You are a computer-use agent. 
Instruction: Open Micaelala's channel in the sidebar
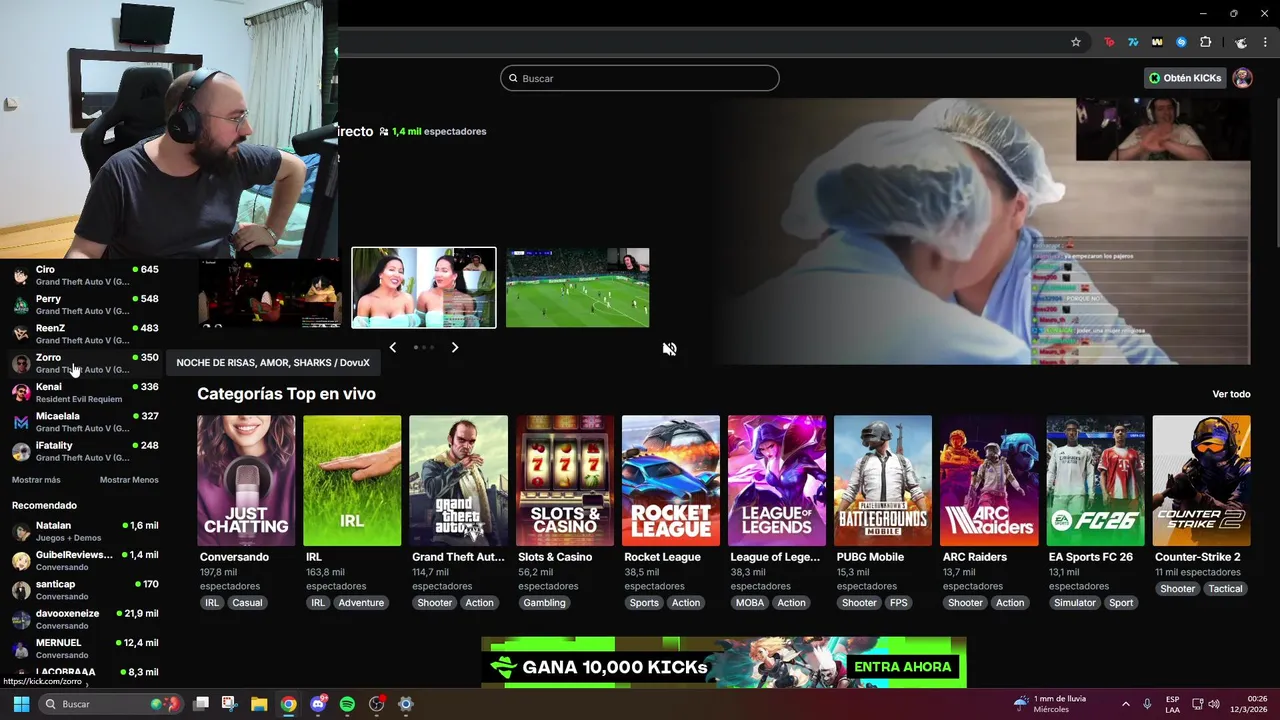pyautogui.click(x=85, y=422)
